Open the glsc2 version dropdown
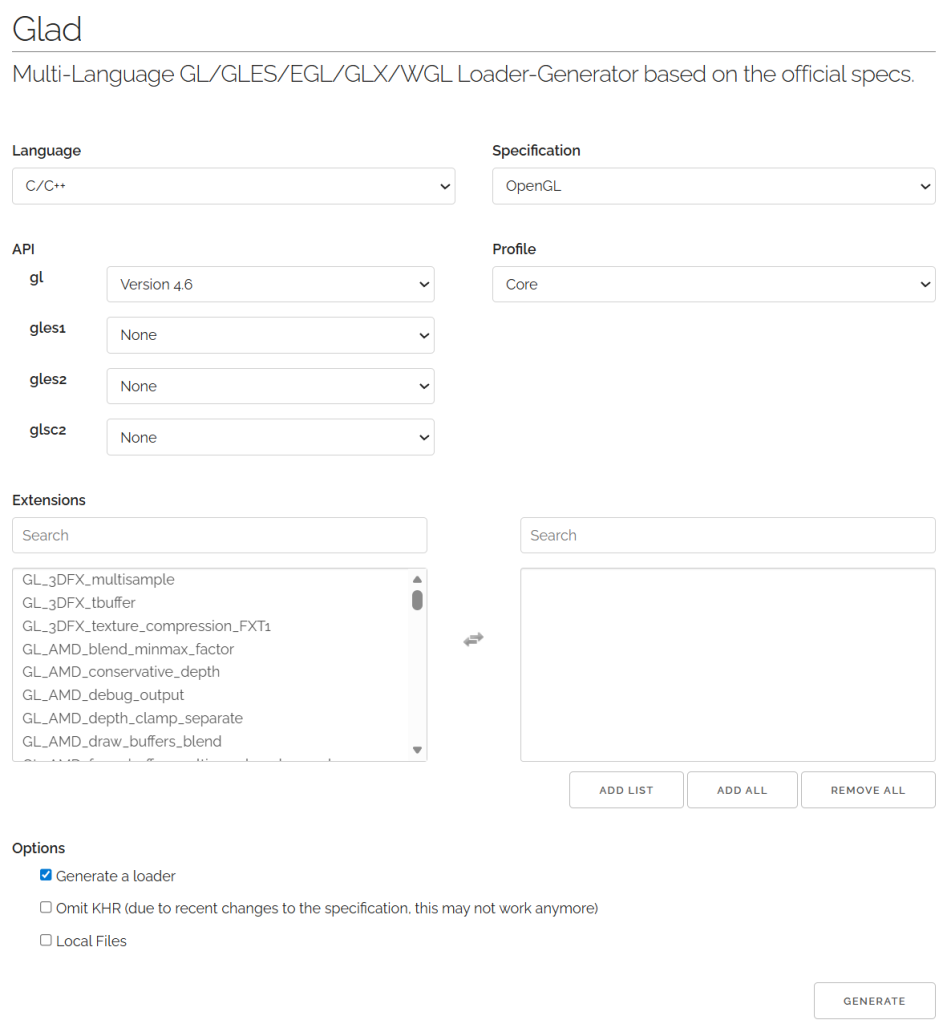This screenshot has width=947, height=1024. pos(270,437)
